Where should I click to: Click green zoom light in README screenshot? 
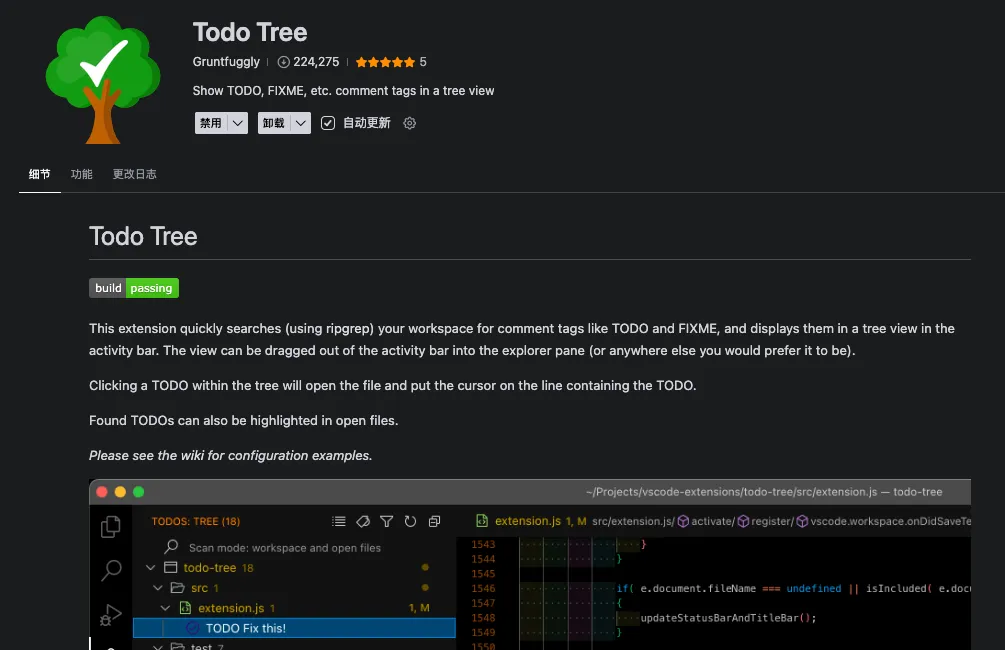[138, 492]
